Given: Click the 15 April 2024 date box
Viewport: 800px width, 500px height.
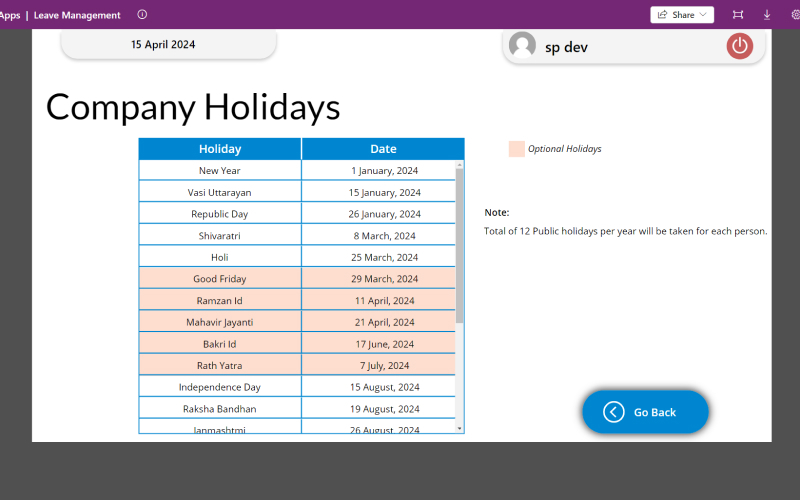Looking at the screenshot, I should click(x=168, y=44).
